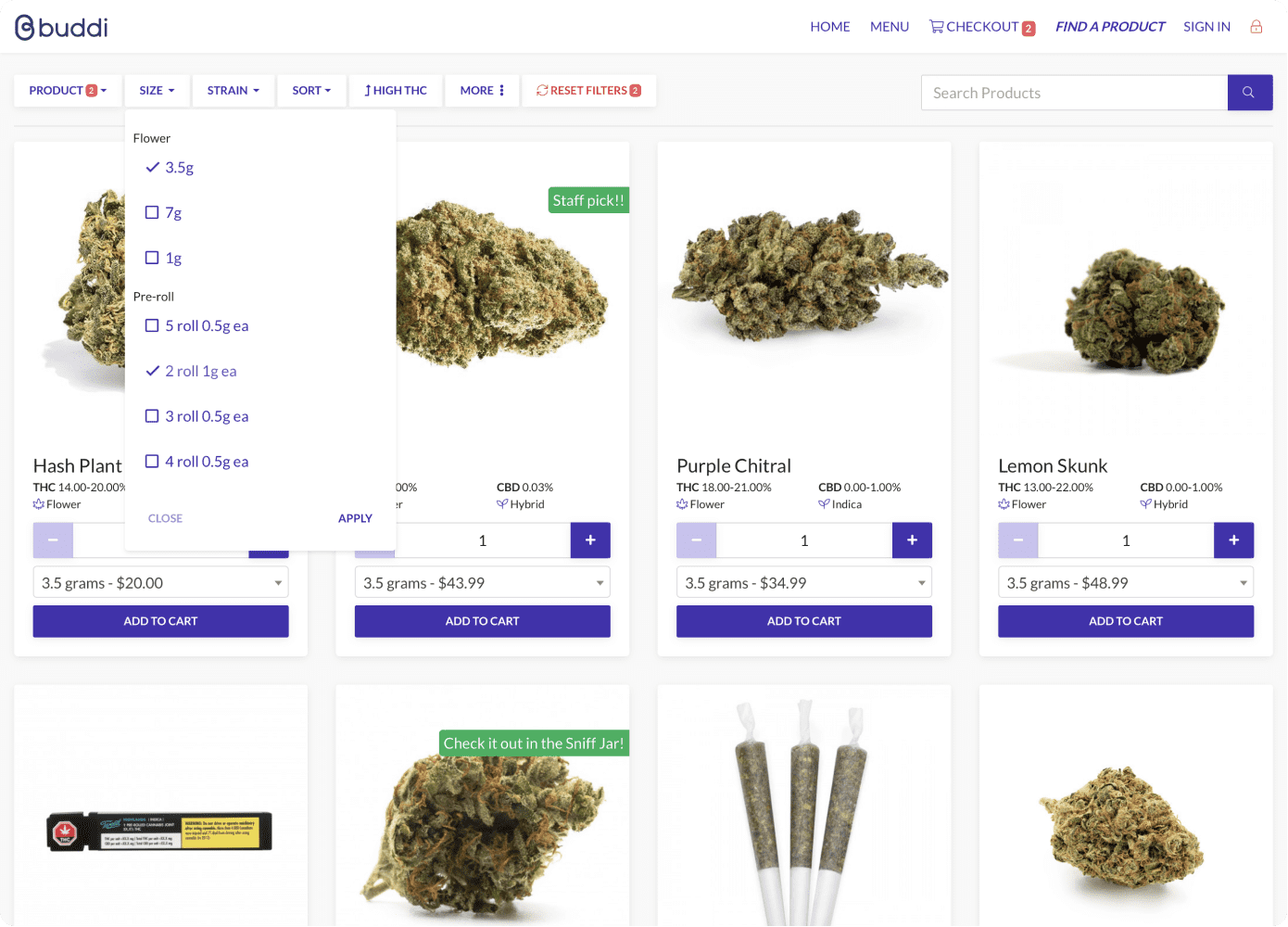Decrease quantity for Hash Plant
The height and width of the screenshot is (927, 1288).
[x=53, y=540]
